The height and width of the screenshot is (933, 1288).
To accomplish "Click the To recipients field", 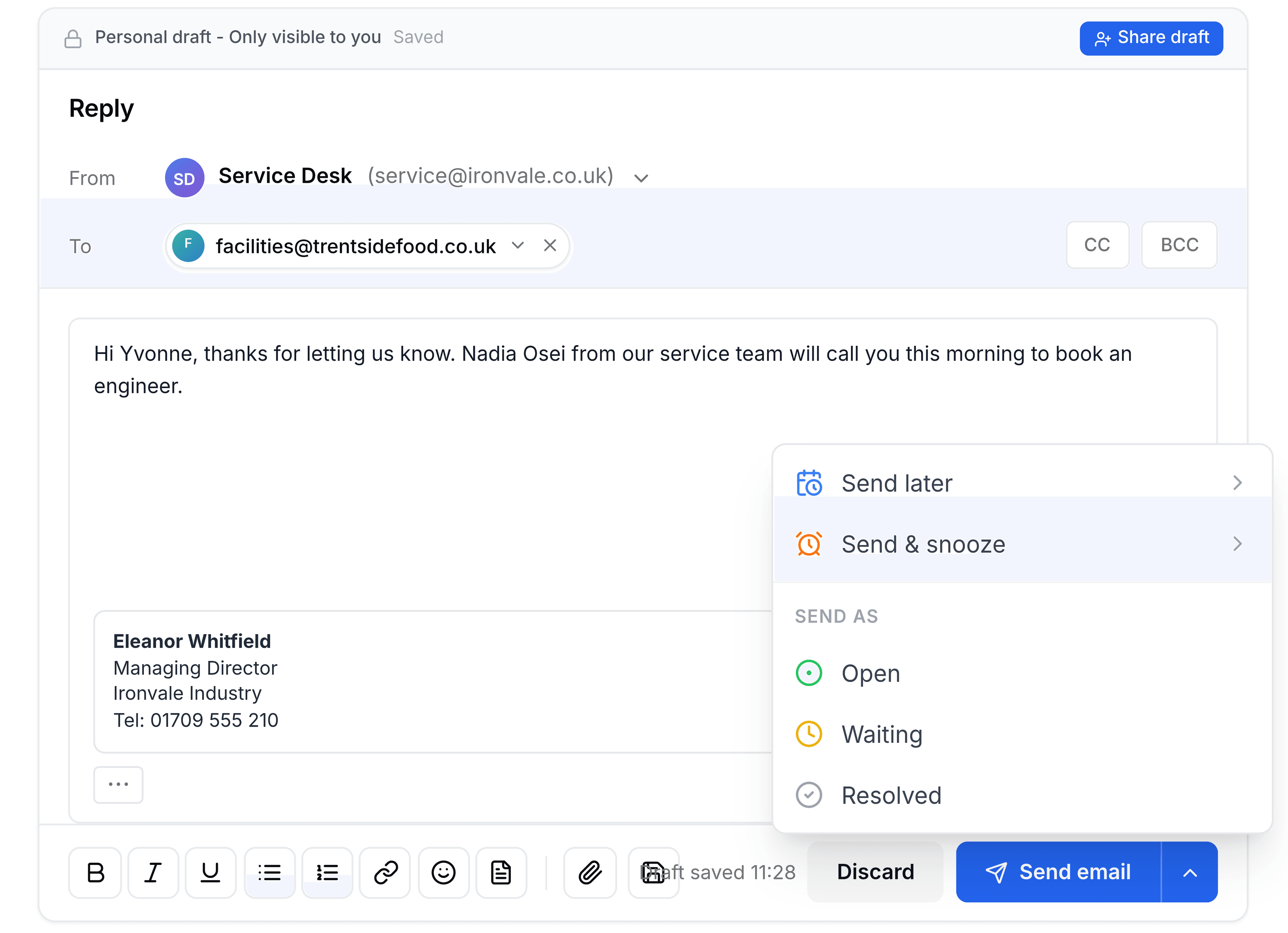I will pyautogui.click(x=643, y=246).
